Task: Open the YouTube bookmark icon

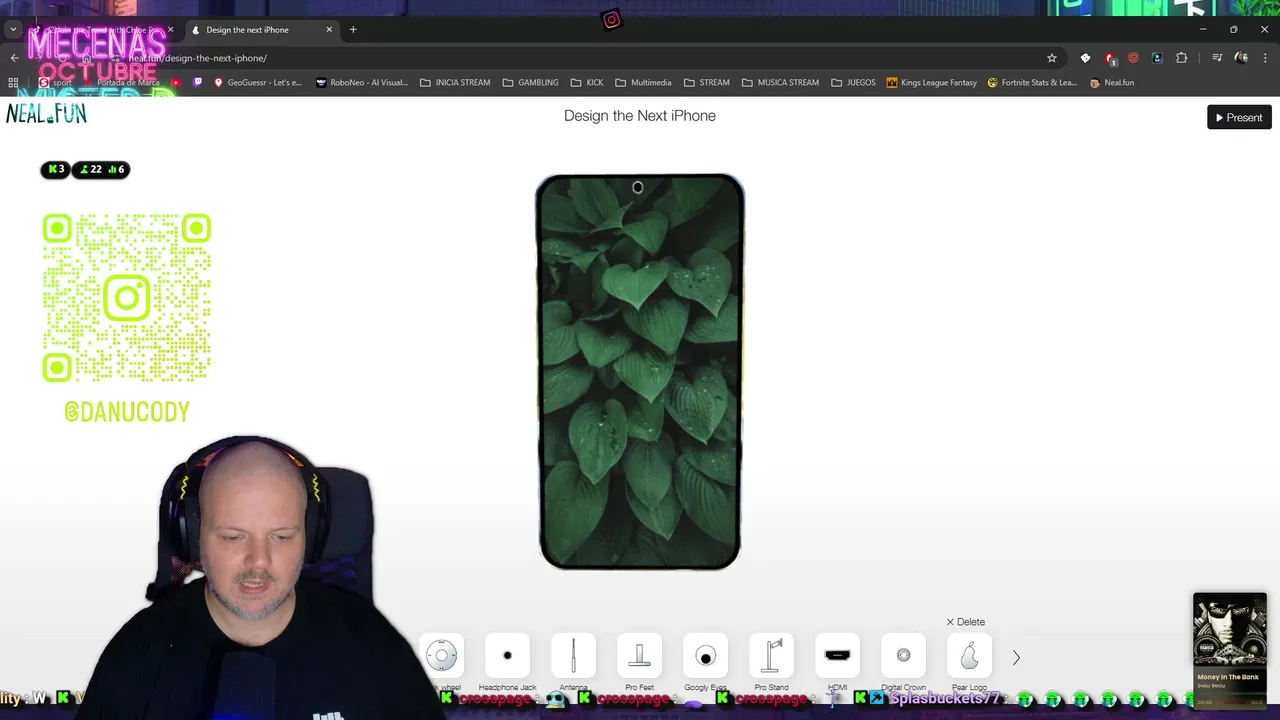Action: [x=177, y=82]
